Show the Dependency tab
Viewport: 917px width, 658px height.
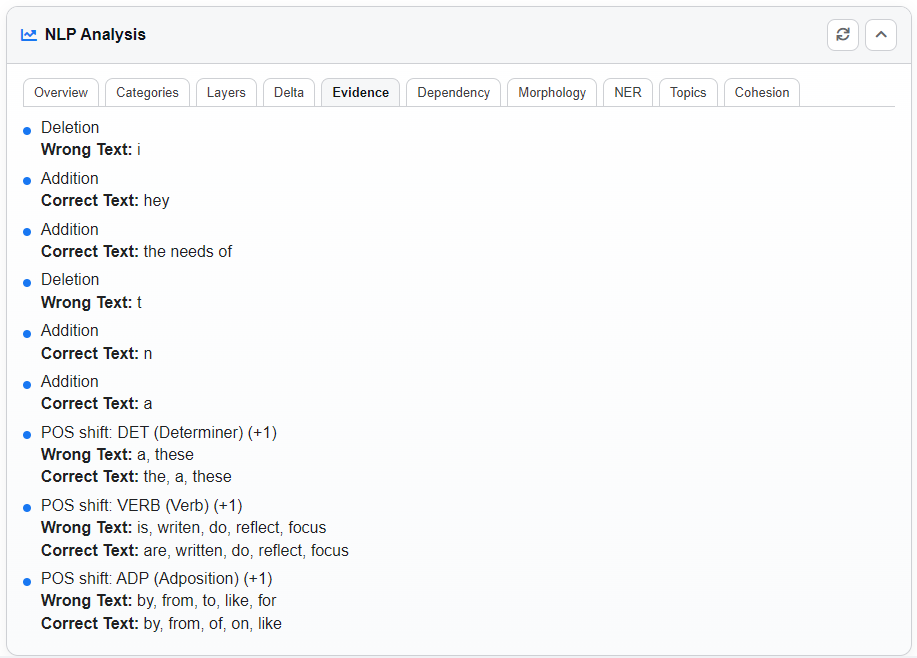453,93
